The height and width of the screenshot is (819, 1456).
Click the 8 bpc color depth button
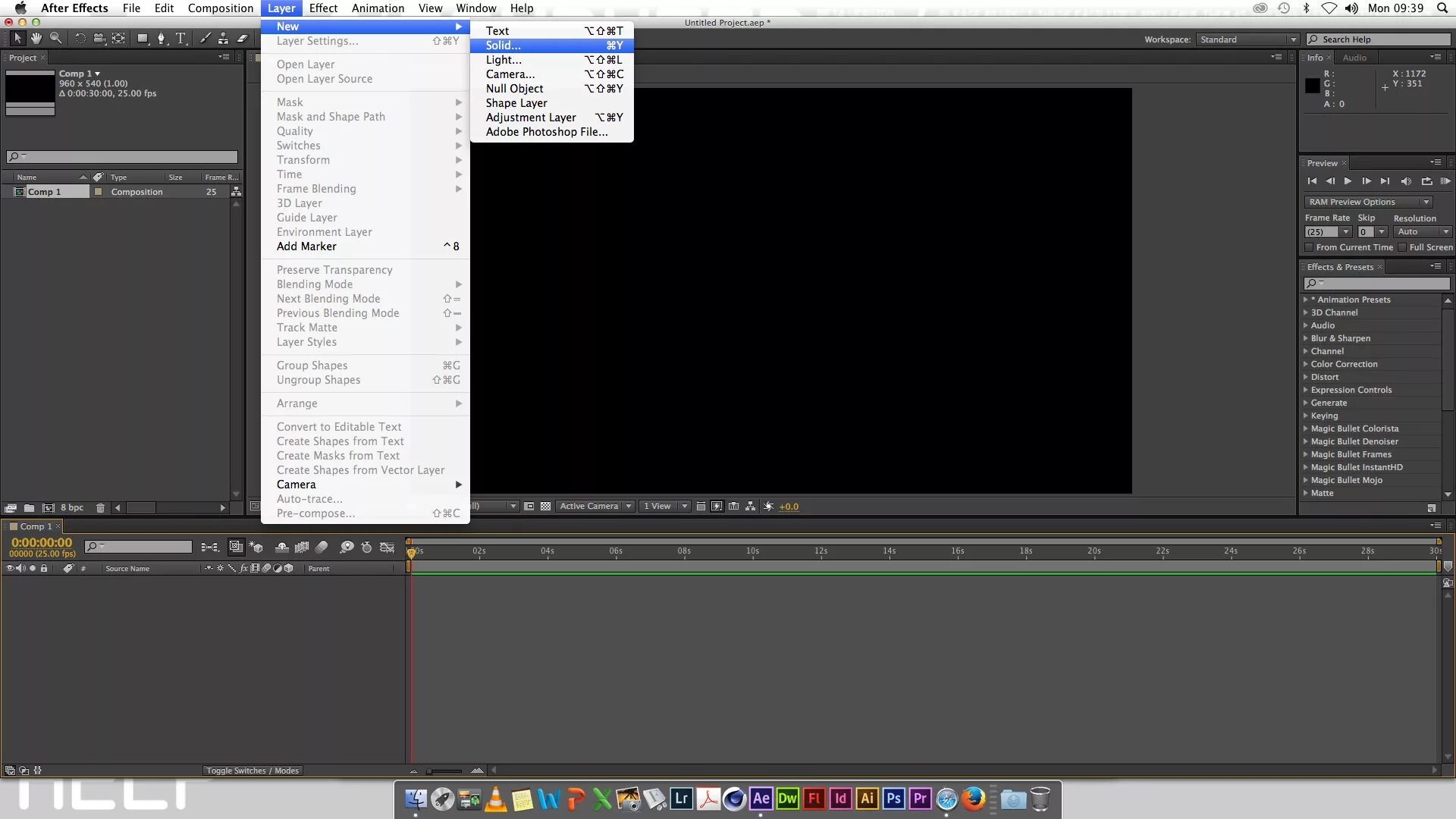(72, 507)
